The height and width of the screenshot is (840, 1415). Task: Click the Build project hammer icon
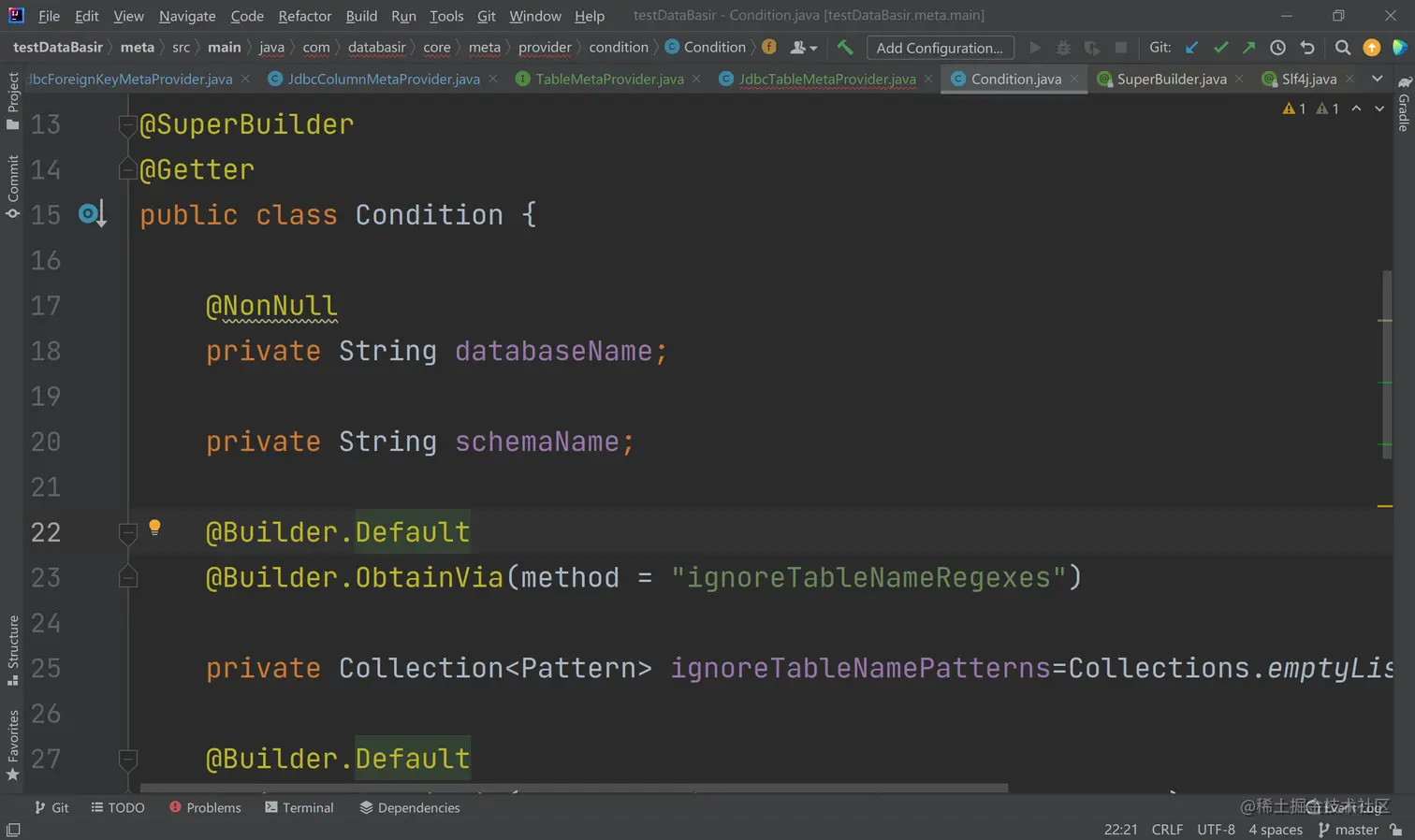845,48
